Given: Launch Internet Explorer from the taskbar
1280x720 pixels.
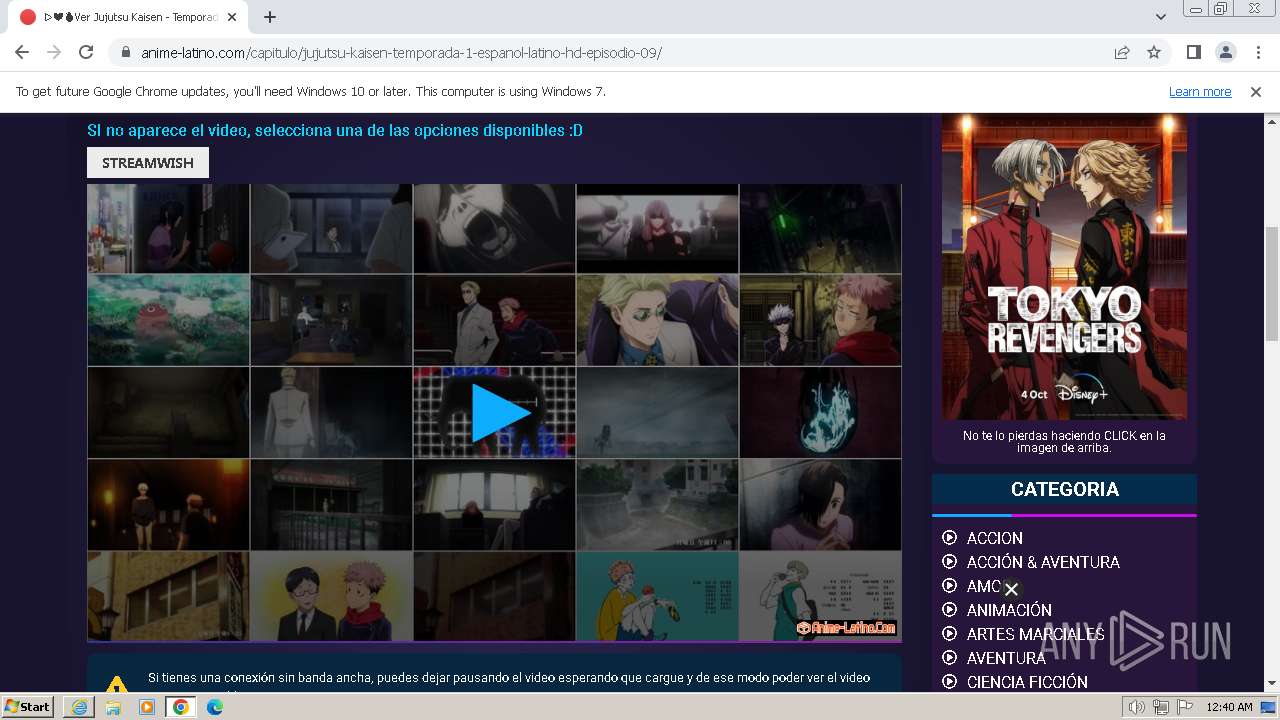Looking at the screenshot, I should [79, 707].
